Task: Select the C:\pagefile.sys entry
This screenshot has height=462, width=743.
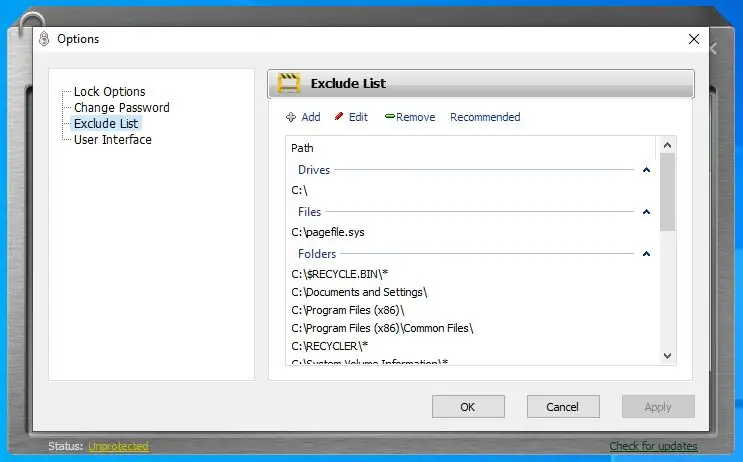Action: 328,232
